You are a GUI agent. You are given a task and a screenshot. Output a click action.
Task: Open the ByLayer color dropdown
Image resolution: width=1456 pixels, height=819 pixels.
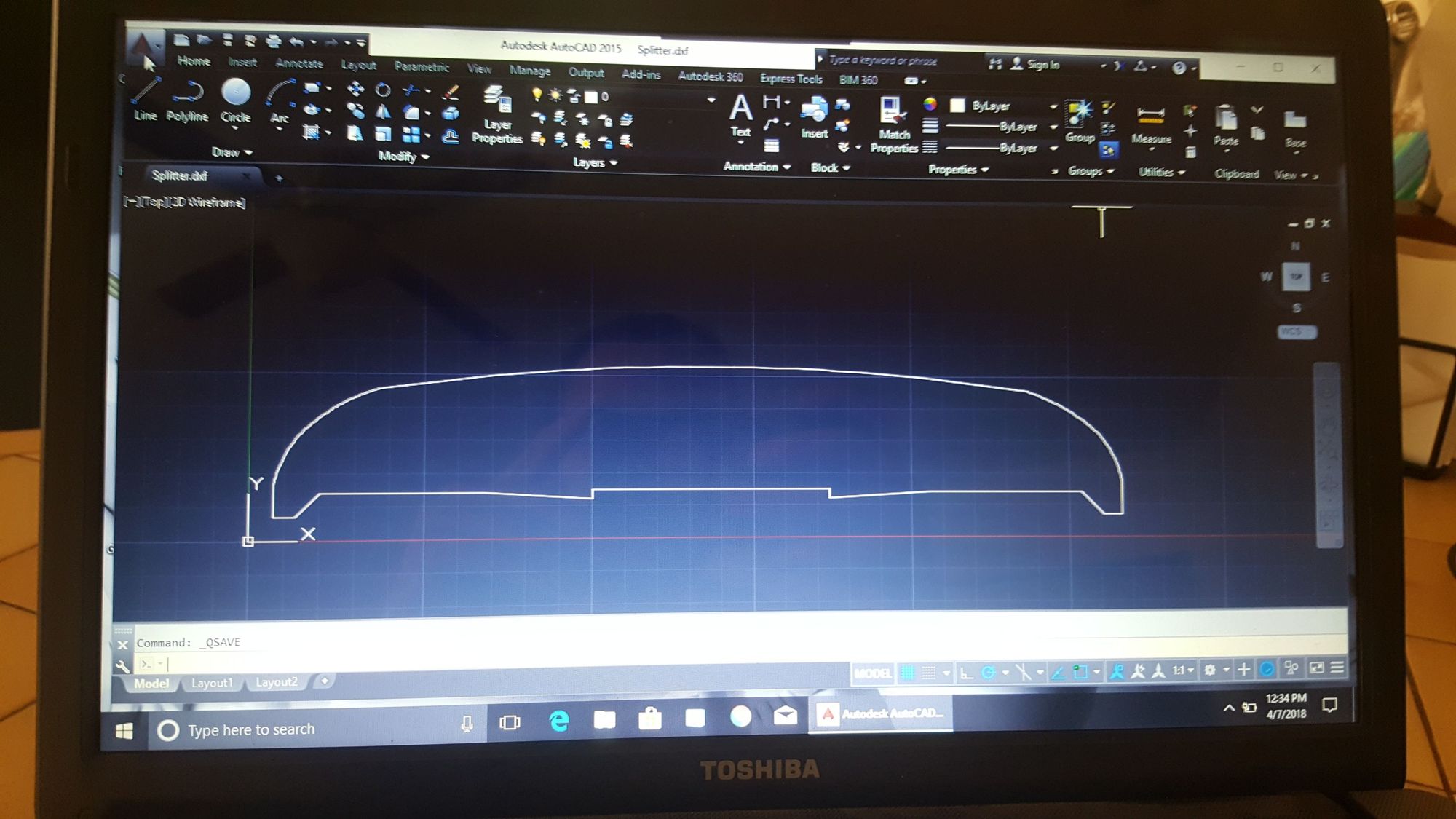pos(1004,106)
